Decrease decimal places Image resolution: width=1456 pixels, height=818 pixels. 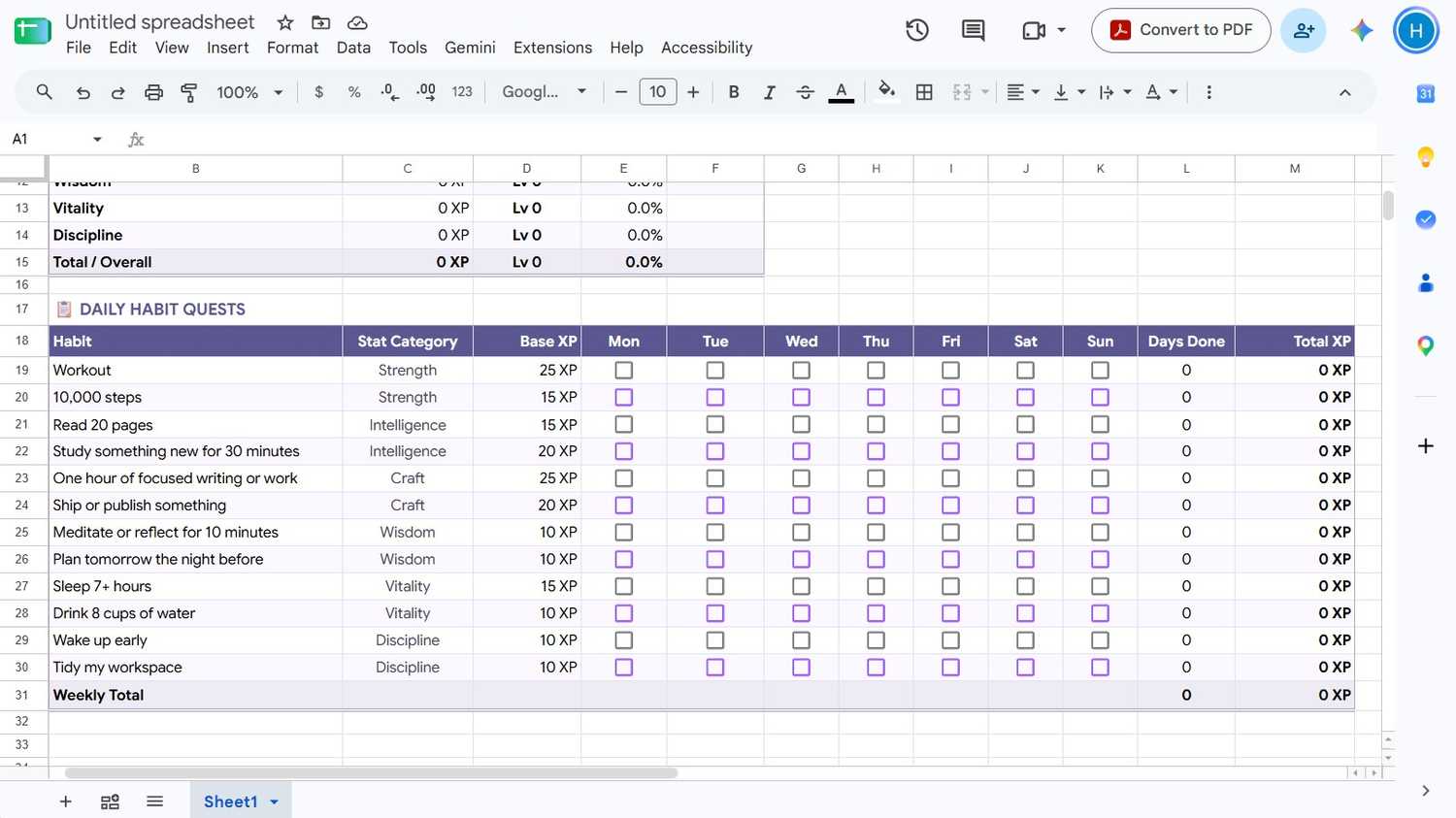[x=389, y=92]
